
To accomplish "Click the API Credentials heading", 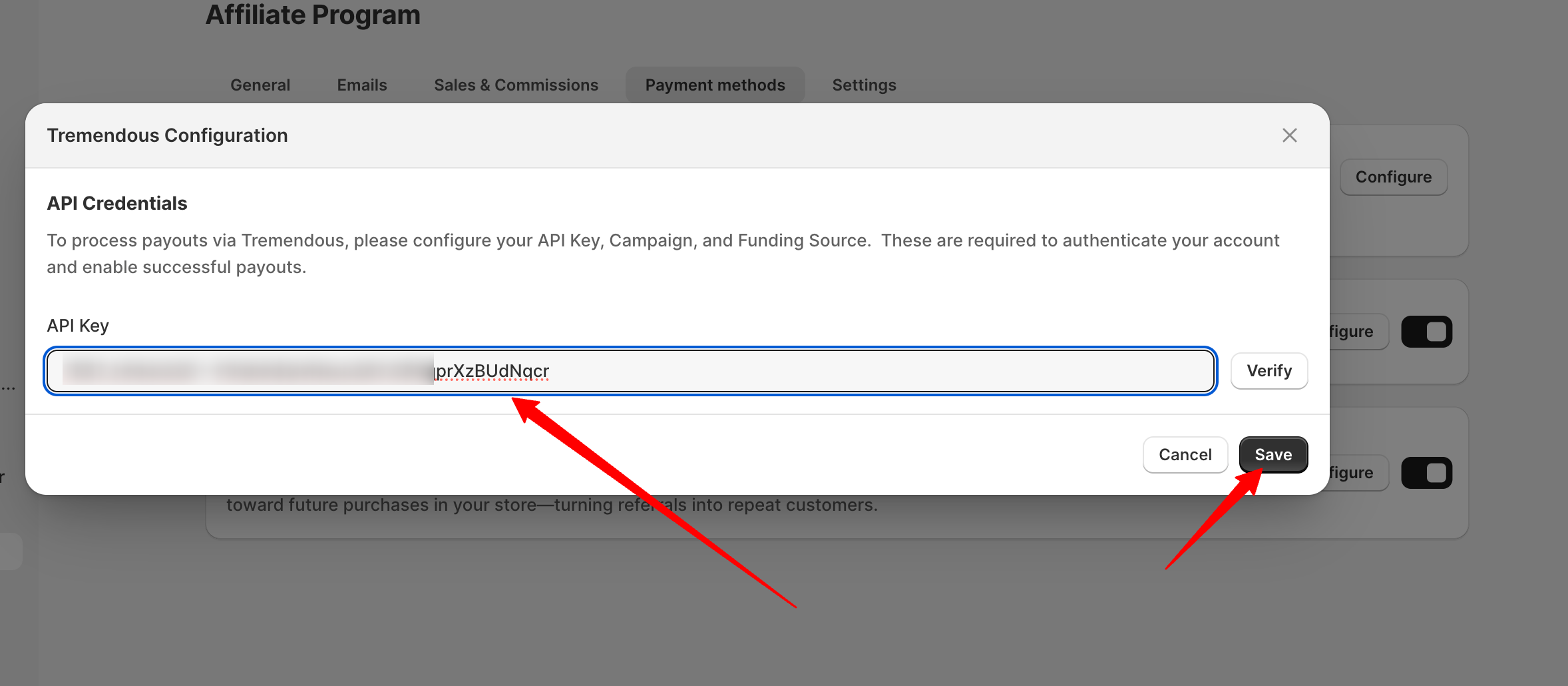I will (117, 203).
